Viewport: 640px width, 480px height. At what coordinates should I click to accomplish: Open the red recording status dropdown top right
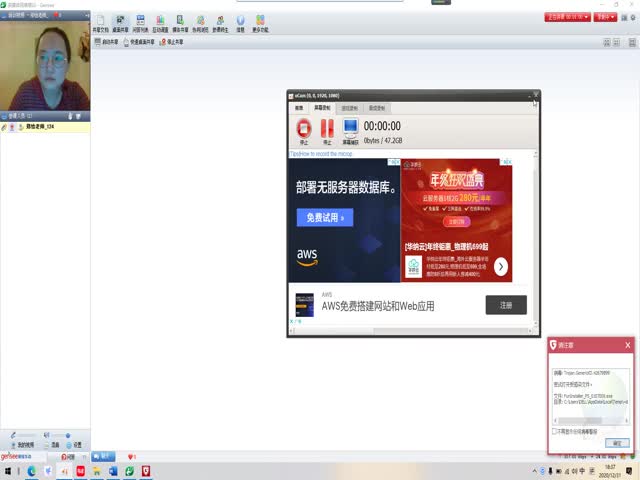point(567,17)
